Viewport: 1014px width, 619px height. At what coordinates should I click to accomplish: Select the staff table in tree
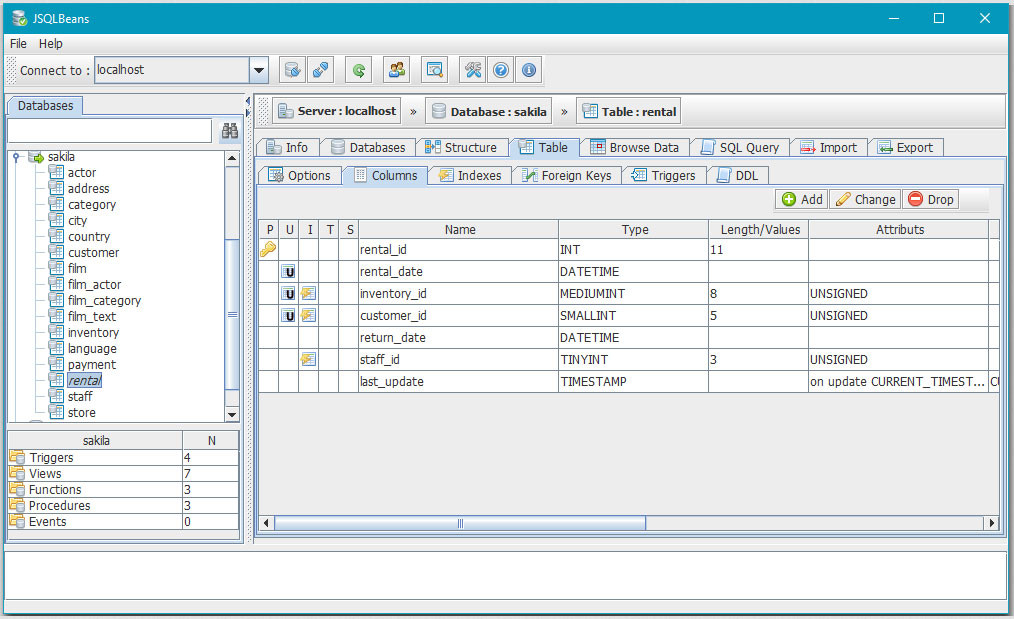tap(80, 396)
